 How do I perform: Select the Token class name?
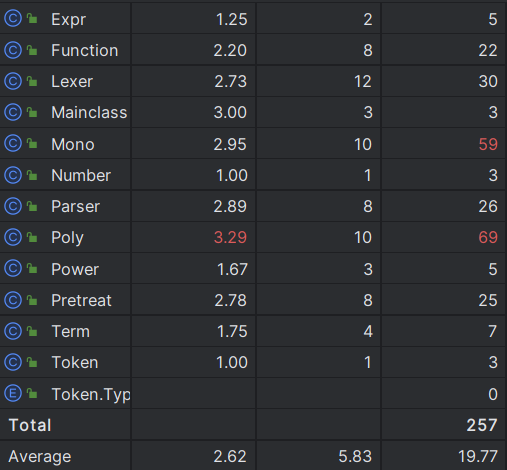(x=75, y=362)
